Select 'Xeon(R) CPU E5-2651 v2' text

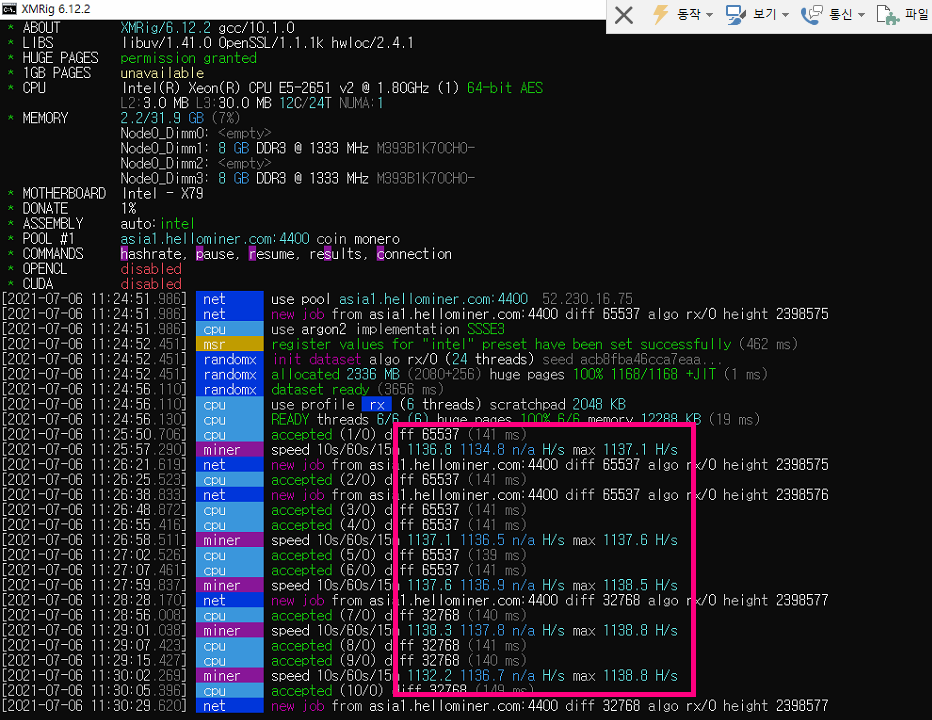coord(271,88)
